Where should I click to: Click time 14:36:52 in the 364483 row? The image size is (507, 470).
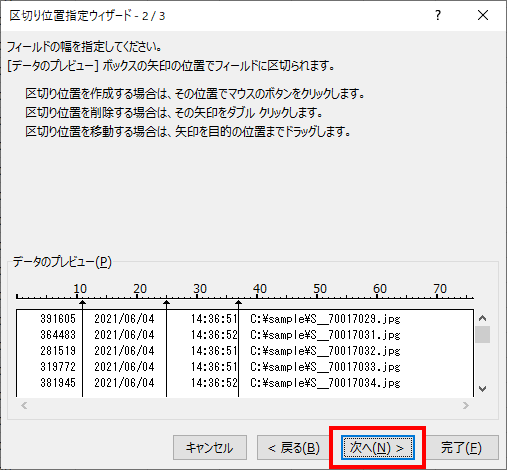coord(214,335)
